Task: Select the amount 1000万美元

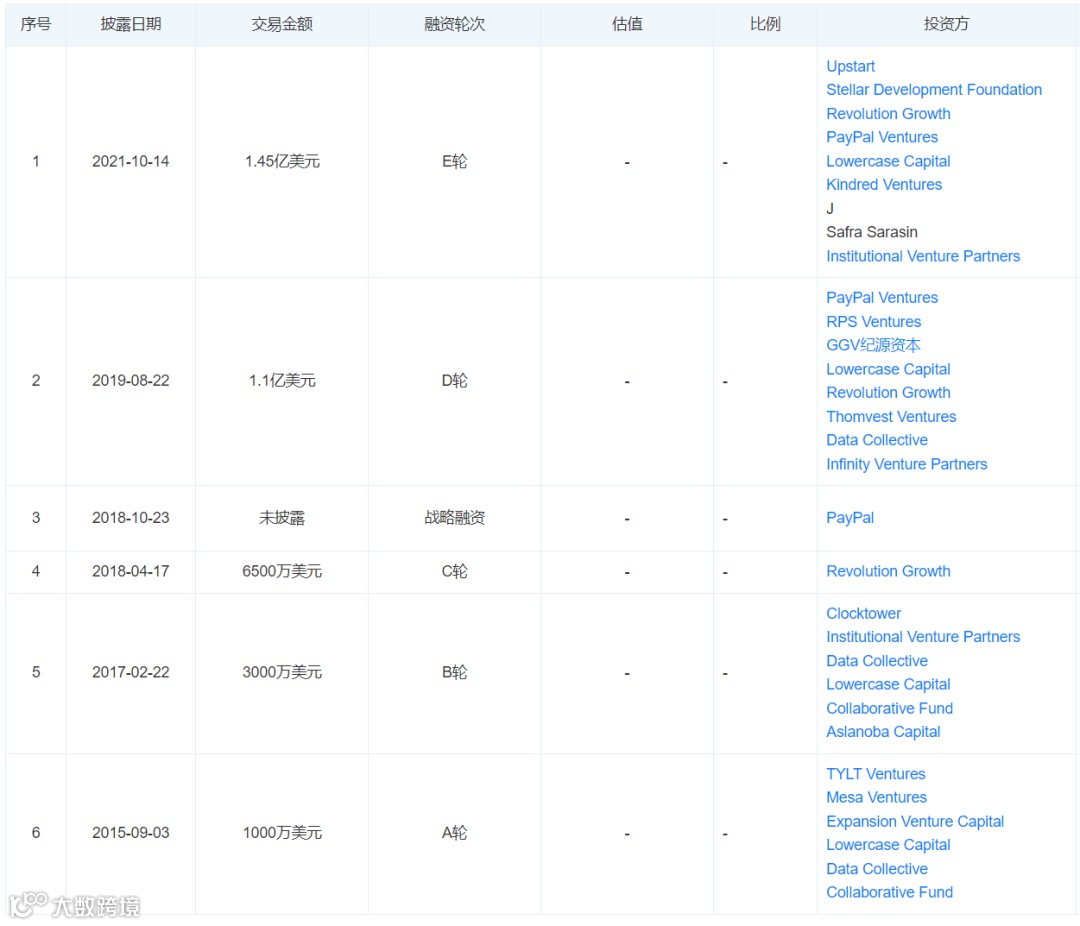Action: click(x=282, y=833)
